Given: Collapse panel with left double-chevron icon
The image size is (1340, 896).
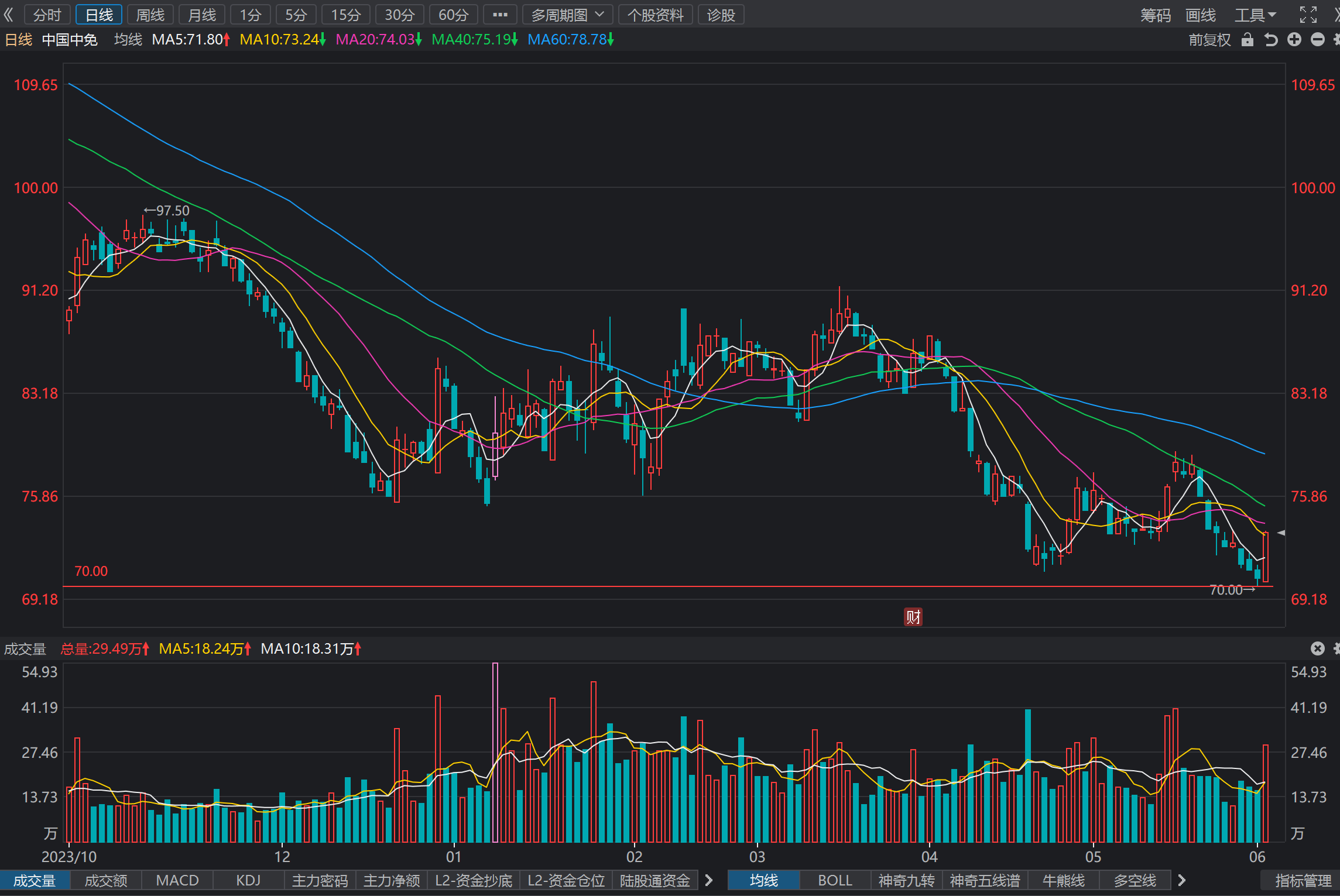Looking at the screenshot, I should click(8, 15).
